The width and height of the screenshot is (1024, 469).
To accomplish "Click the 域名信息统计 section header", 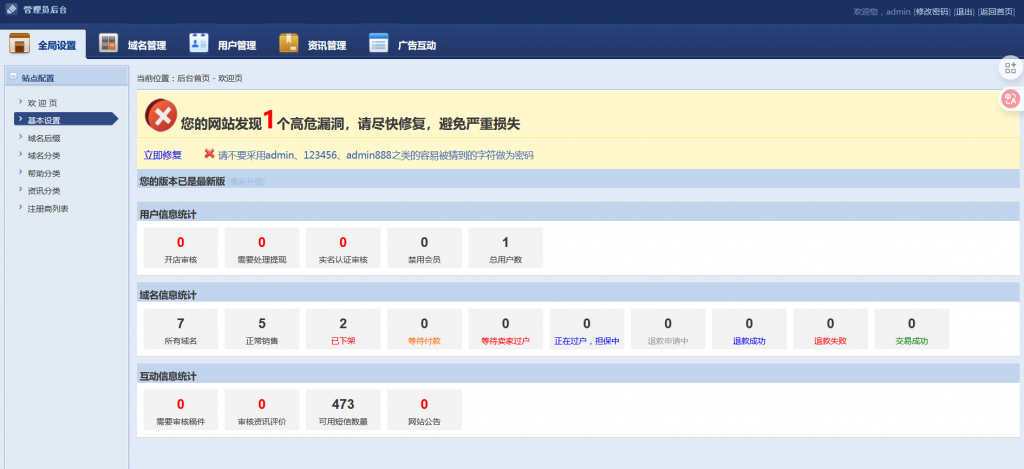I will [x=578, y=292].
